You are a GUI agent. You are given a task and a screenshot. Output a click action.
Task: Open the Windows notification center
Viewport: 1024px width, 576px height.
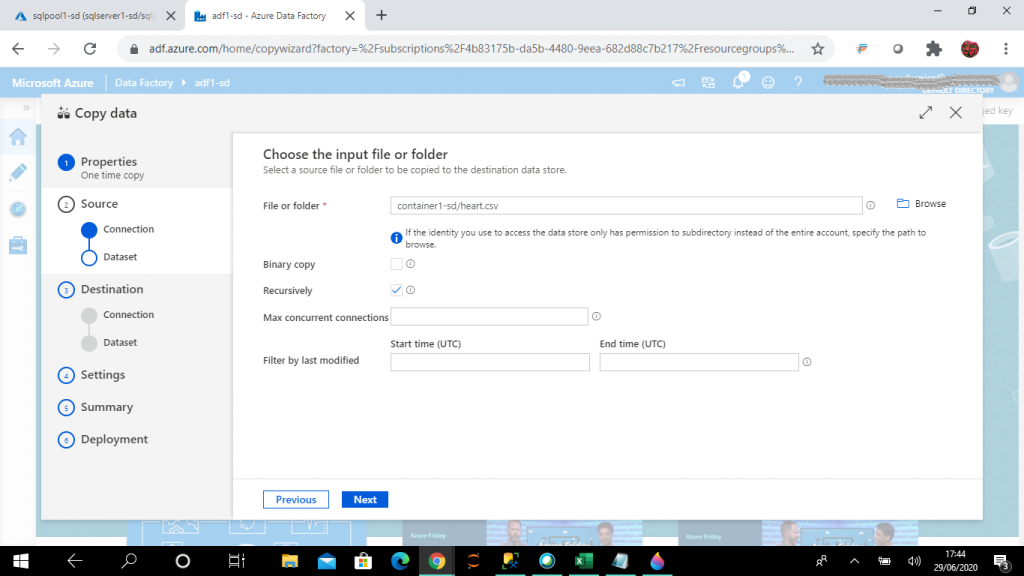pyautogui.click(x=1002, y=561)
